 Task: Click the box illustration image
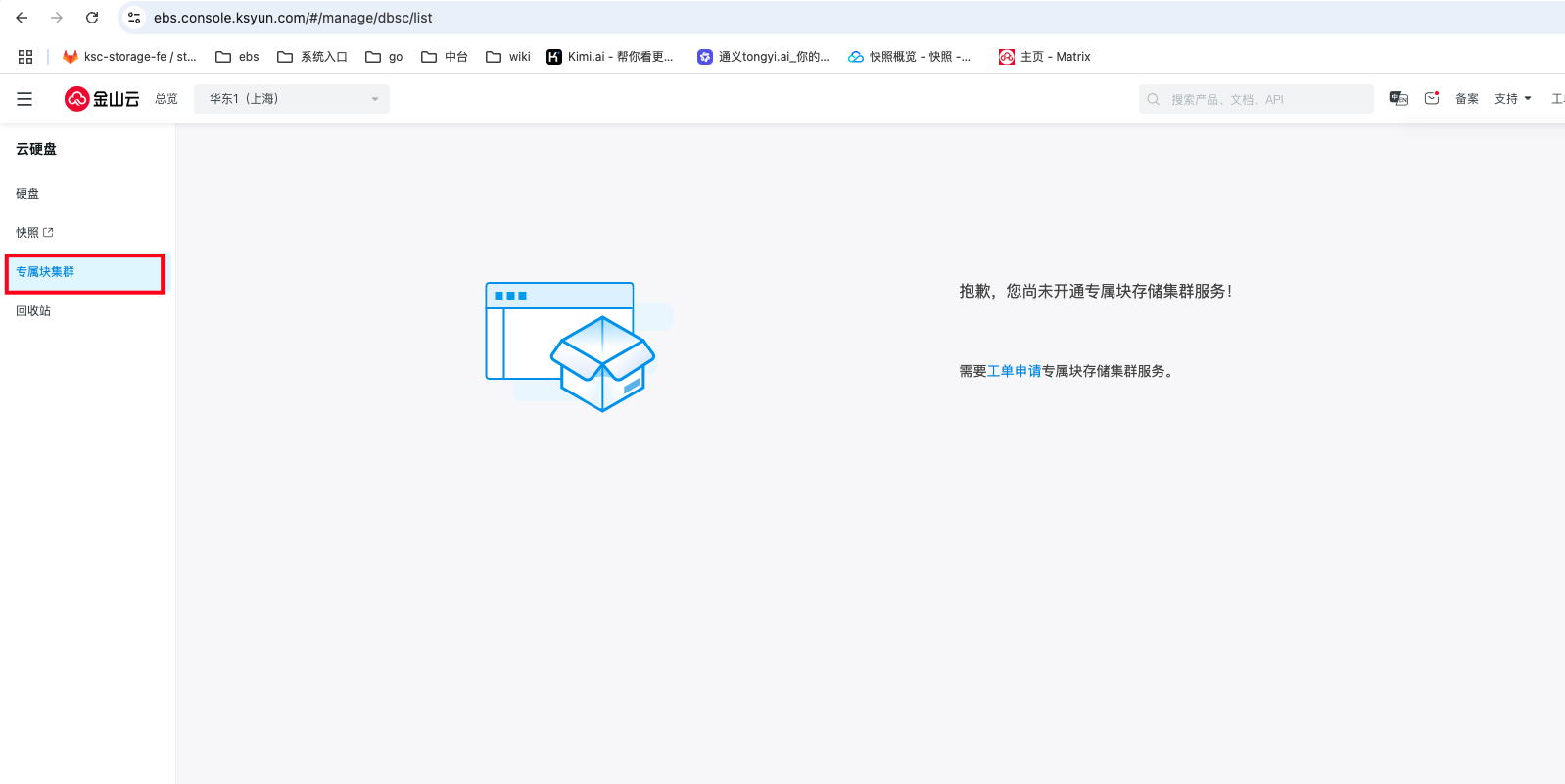(579, 346)
